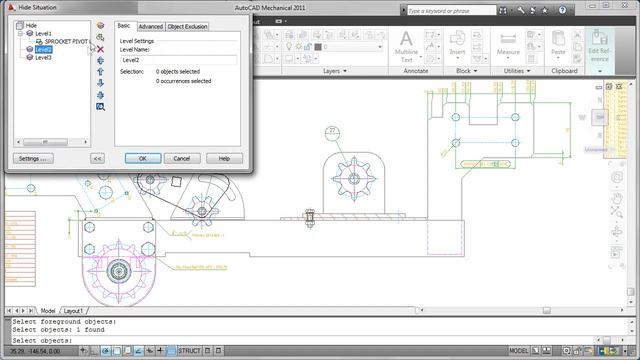
Task: Click the Measure tool
Action: pos(508,42)
